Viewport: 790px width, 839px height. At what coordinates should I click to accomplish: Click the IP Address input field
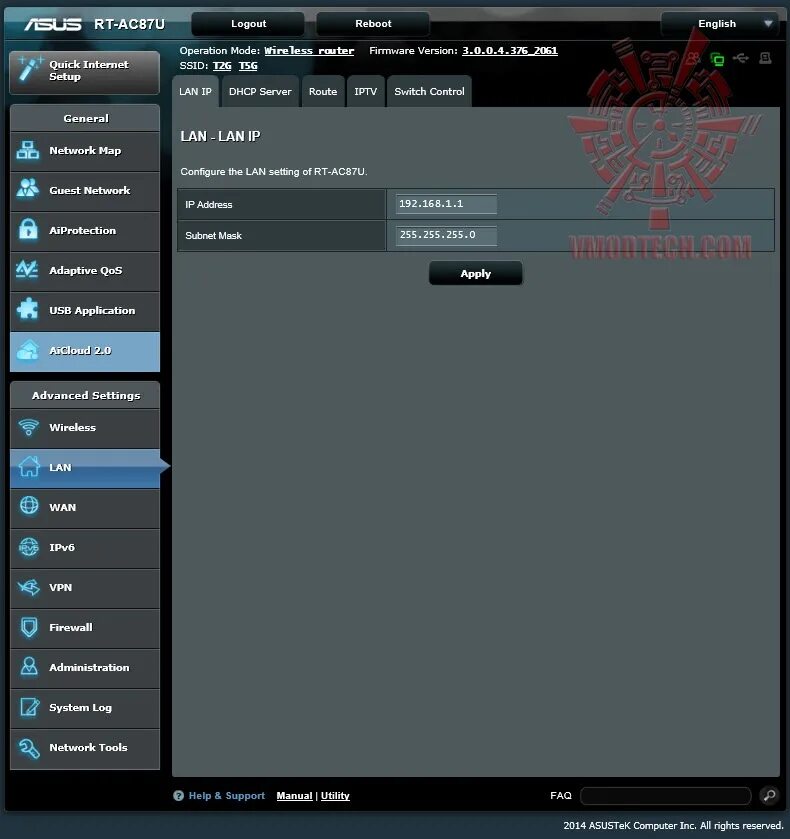(x=446, y=204)
